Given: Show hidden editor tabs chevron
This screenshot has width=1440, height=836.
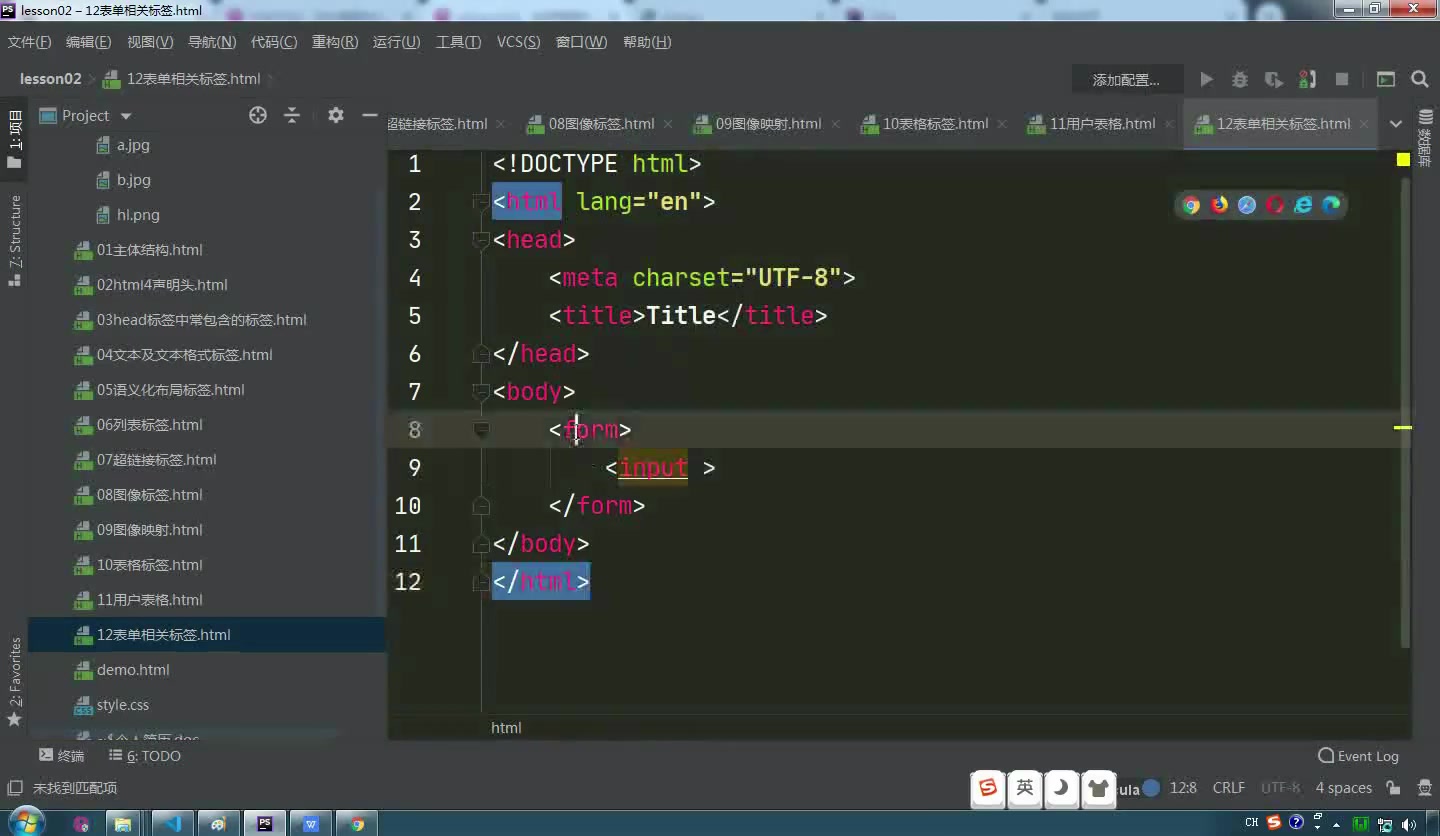Looking at the screenshot, I should point(1395,124).
